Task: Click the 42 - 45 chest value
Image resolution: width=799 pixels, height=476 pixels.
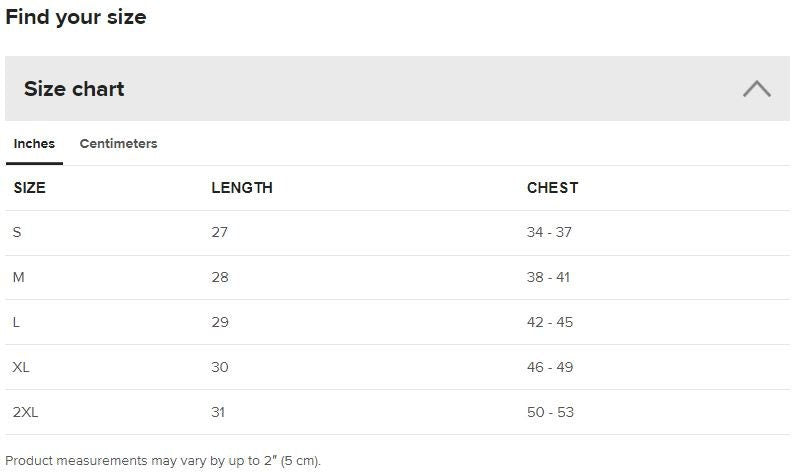Action: pos(550,322)
